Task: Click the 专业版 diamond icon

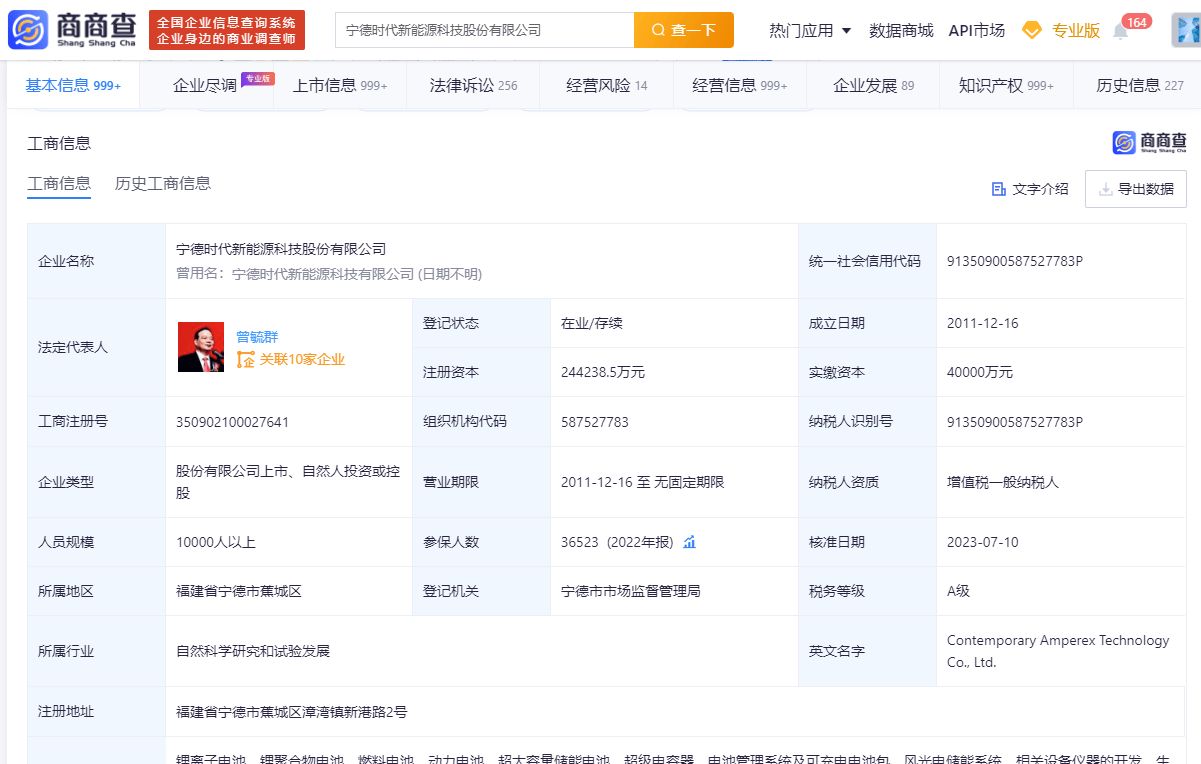Action: click(1032, 30)
